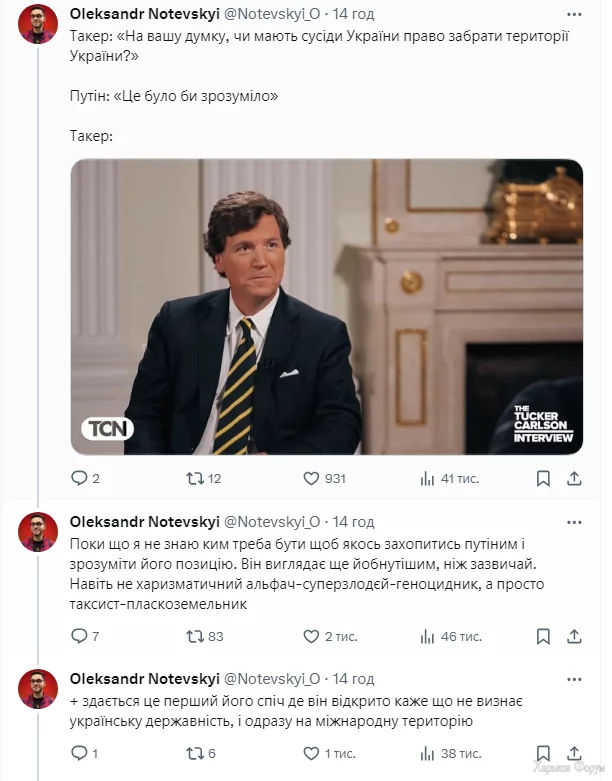
Task: View analytics showing 41 тис. views
Action: 449,479
